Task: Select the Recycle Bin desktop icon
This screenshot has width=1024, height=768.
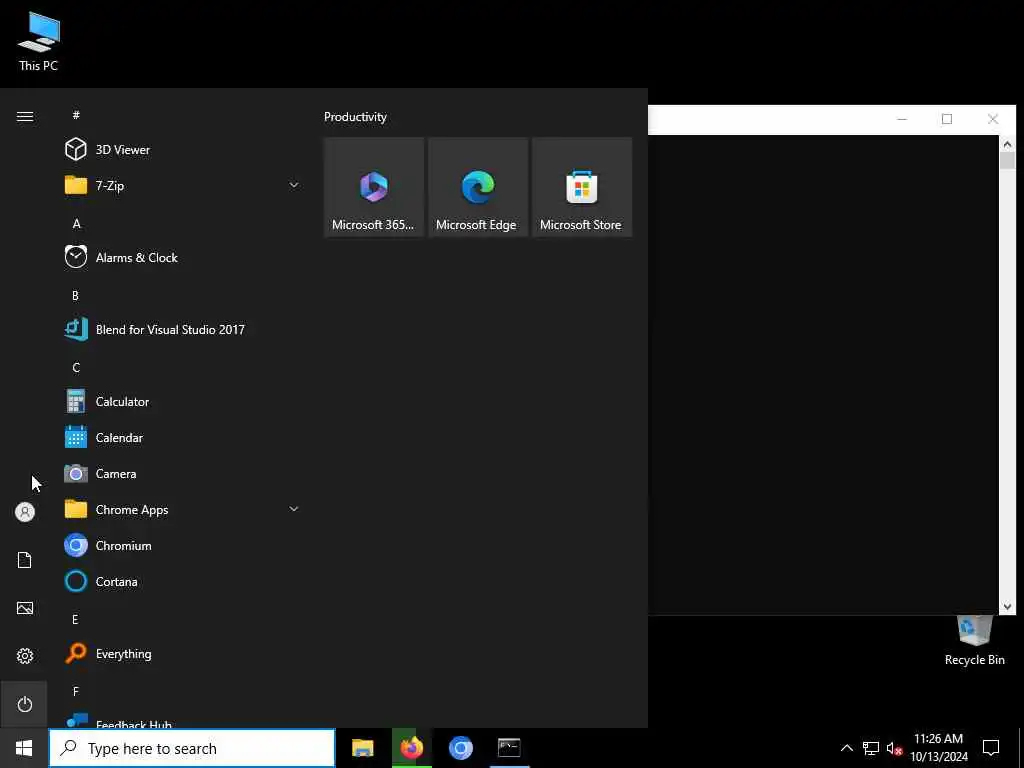Action: pos(974,642)
